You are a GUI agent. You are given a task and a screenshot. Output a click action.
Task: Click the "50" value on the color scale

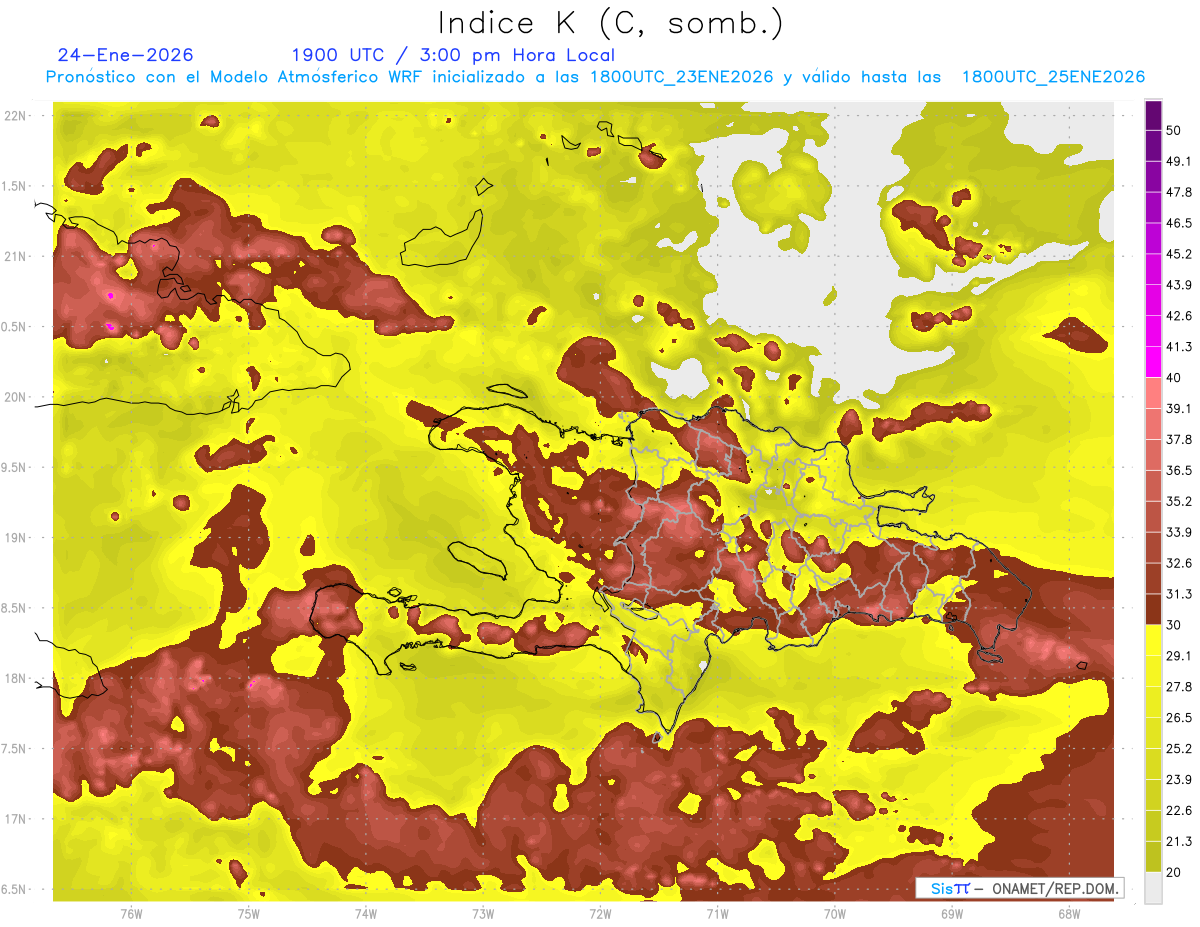coord(1175,130)
